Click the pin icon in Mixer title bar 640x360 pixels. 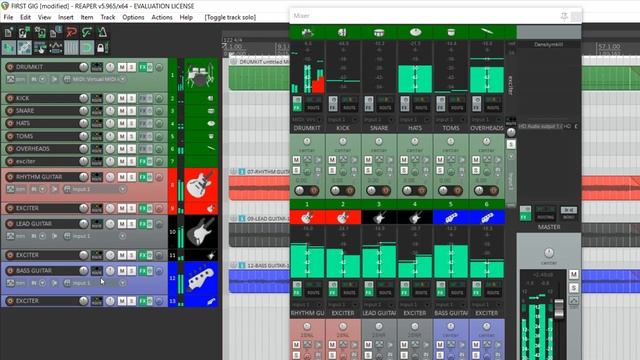564,16
